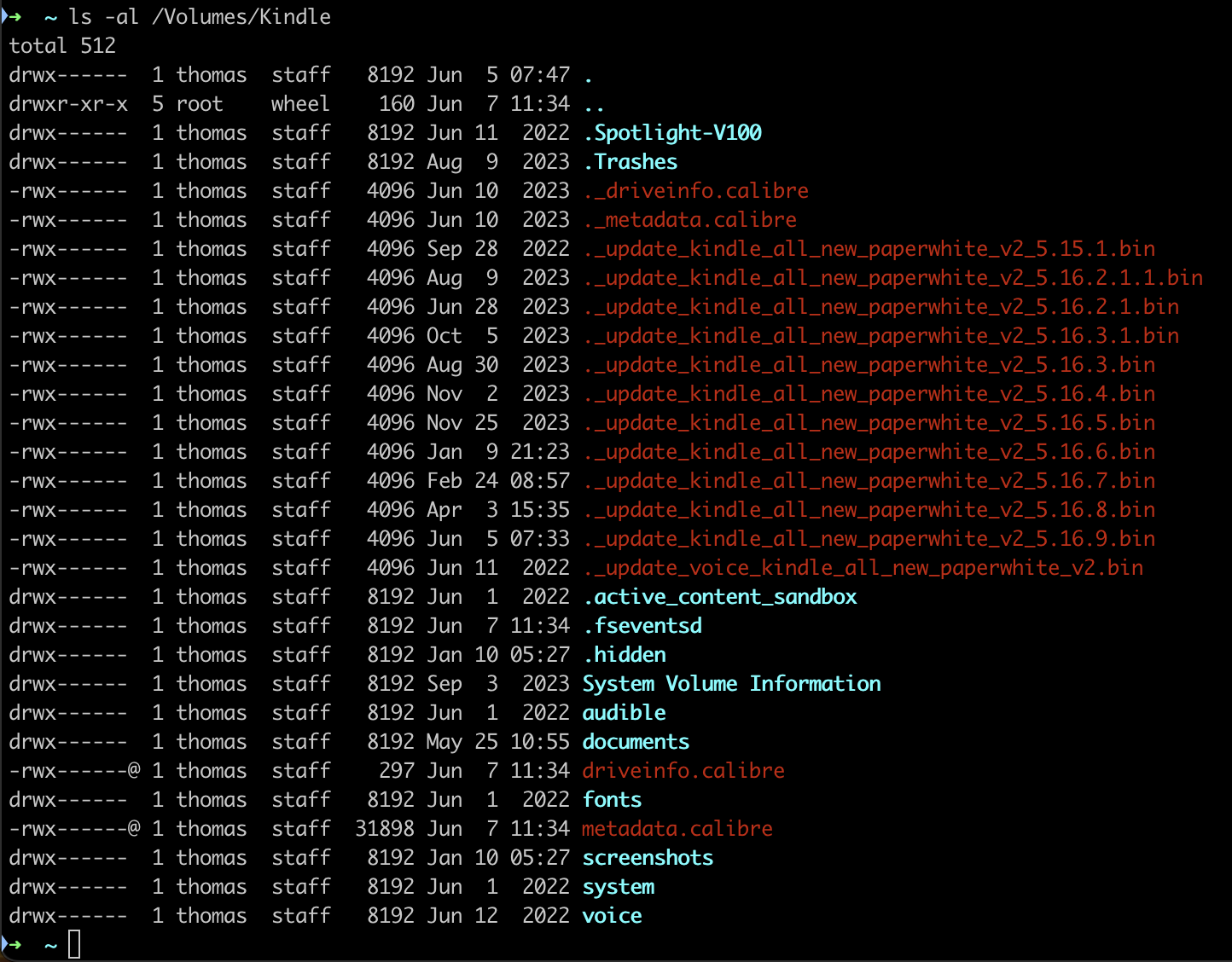Click the 'total 512' line

coord(62,46)
